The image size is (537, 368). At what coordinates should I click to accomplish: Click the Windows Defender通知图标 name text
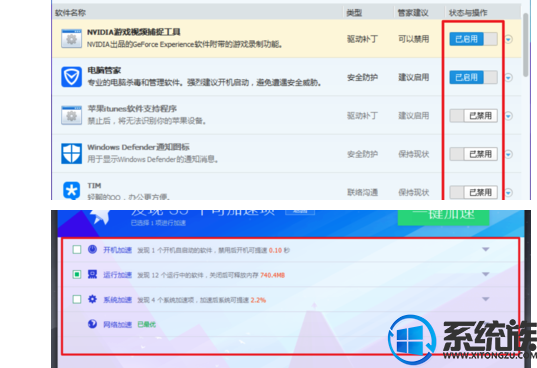138,147
